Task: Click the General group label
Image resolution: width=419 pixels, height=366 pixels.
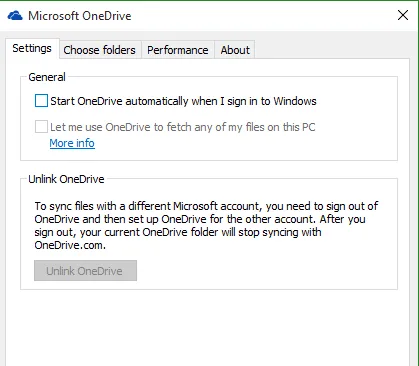Action: 47,77
